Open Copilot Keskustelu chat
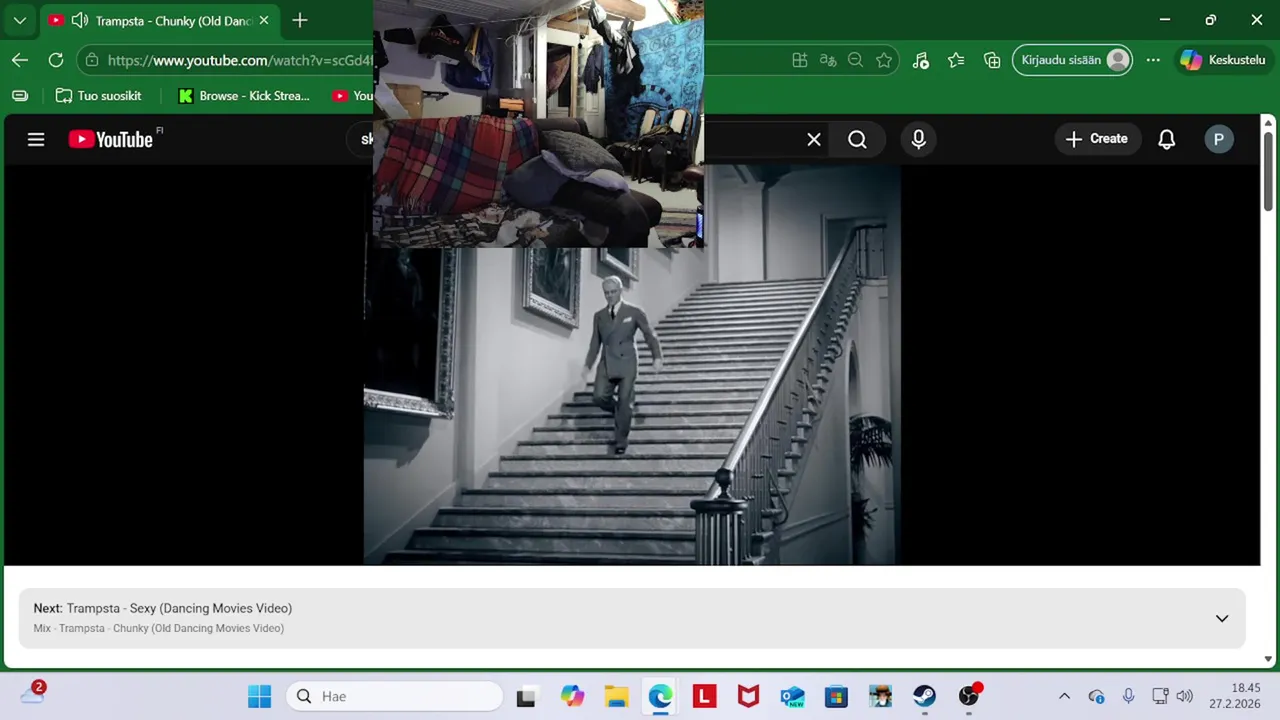 click(x=1223, y=60)
